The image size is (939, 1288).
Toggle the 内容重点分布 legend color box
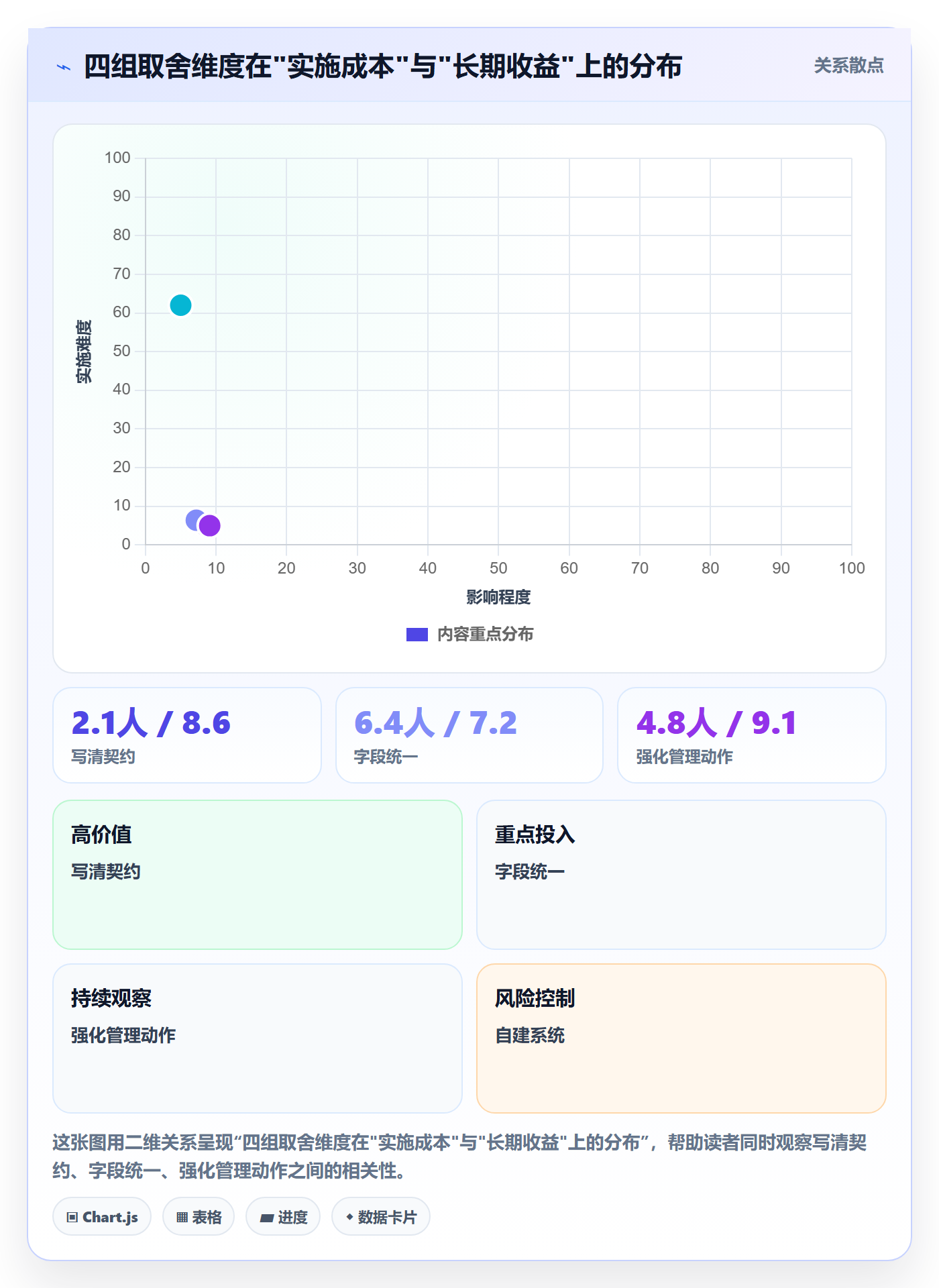417,634
